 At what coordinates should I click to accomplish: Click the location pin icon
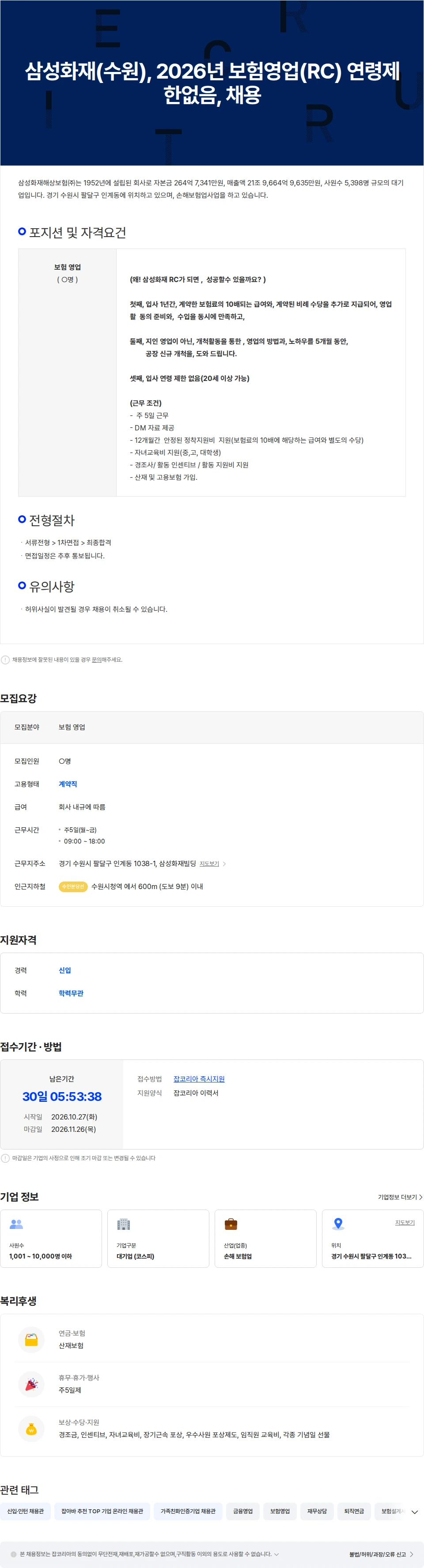338,1224
